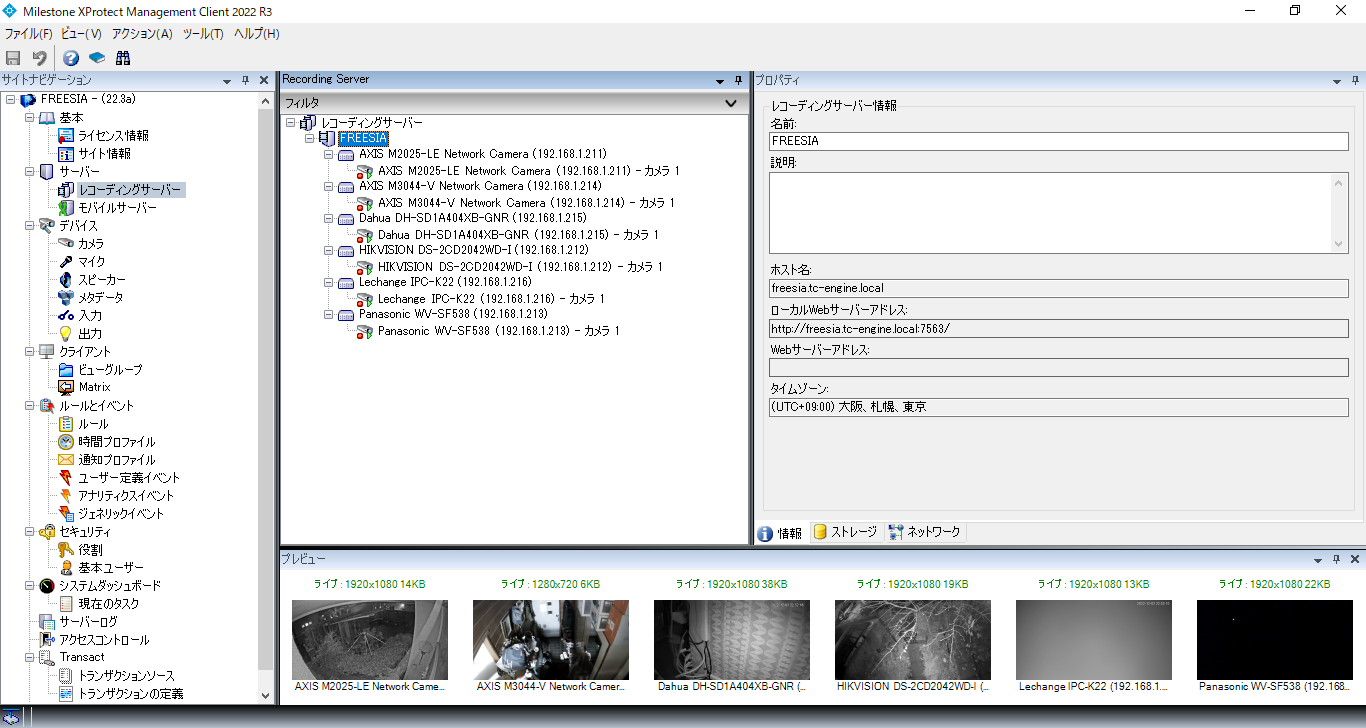1366x728 pixels.
Task: Expand the フィルタ chevron
Action: (731, 103)
